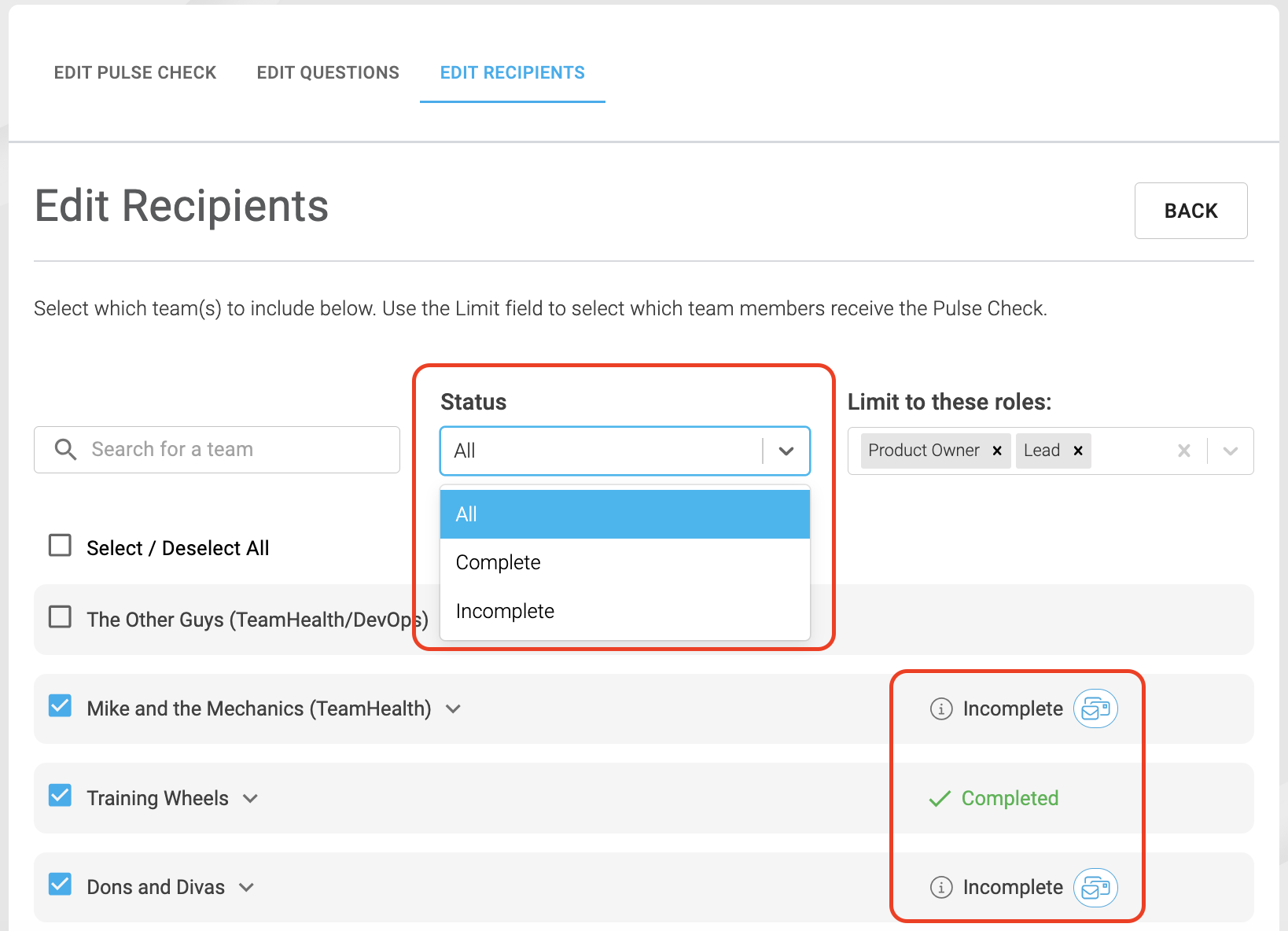Focus the Search for a team field
This screenshot has width=1288, height=931.
click(217, 450)
